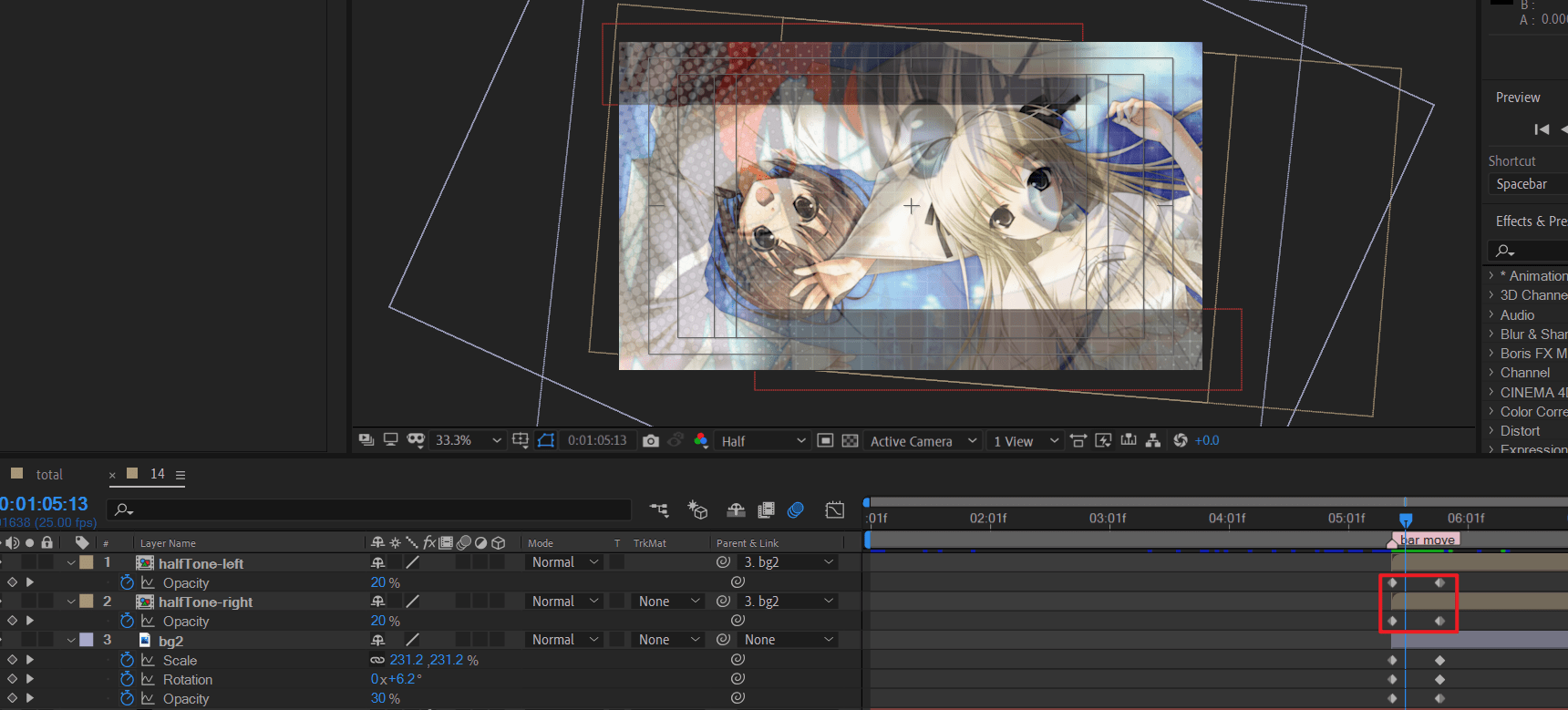Toggle the Draft 3D icon in timeline
This screenshot has height=710, width=1568.
pyautogui.click(x=698, y=510)
